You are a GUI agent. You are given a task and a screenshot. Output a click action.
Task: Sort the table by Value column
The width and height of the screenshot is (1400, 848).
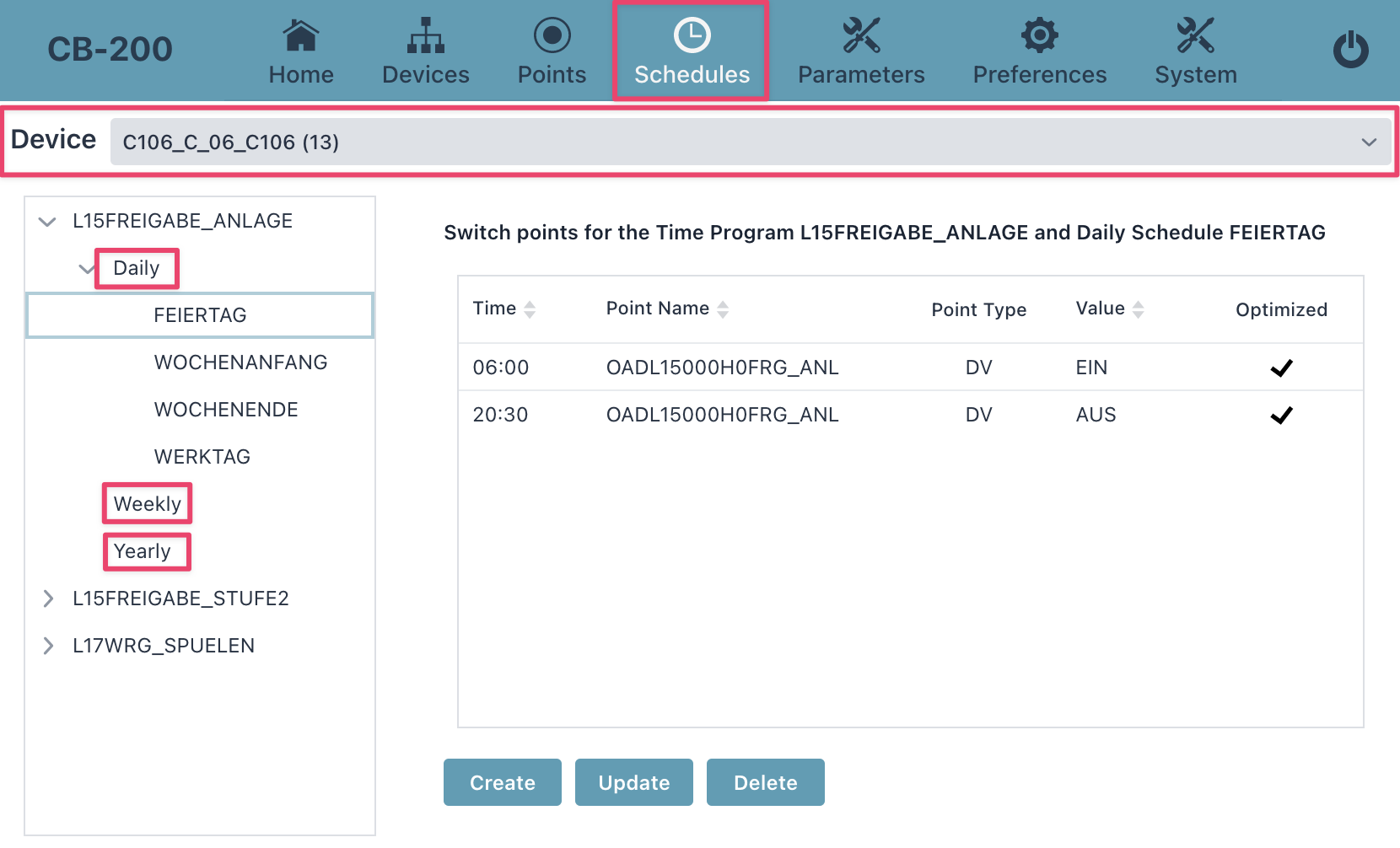click(1138, 309)
